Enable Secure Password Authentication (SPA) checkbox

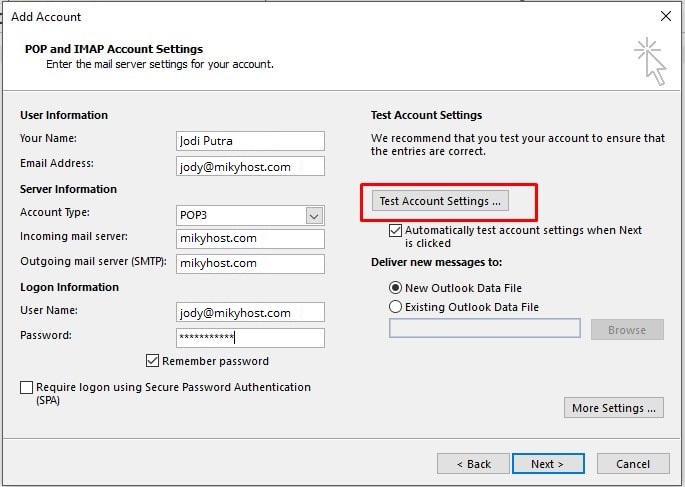point(27,387)
